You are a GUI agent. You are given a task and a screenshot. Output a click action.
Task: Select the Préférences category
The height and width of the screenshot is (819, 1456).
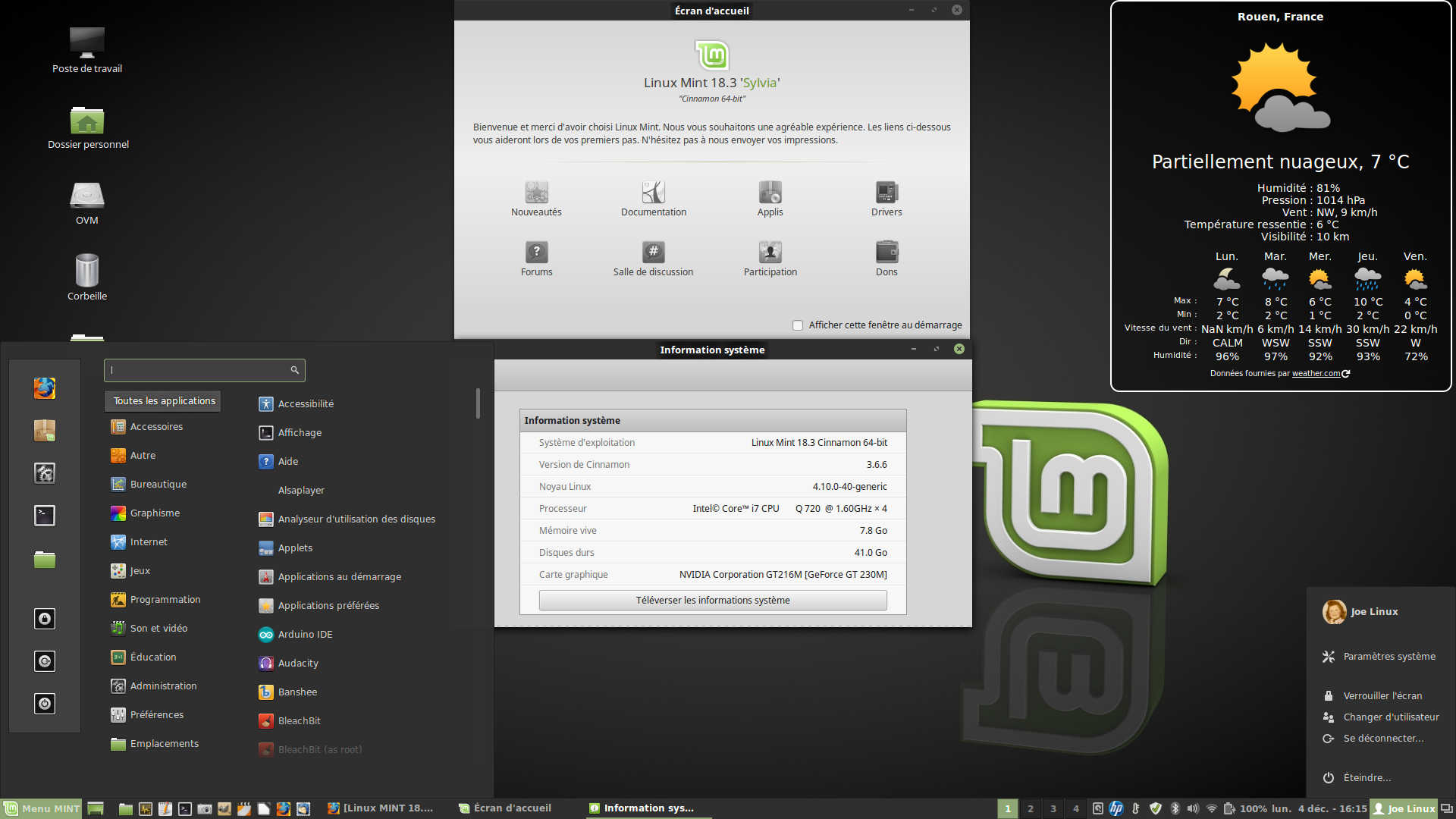(147, 715)
